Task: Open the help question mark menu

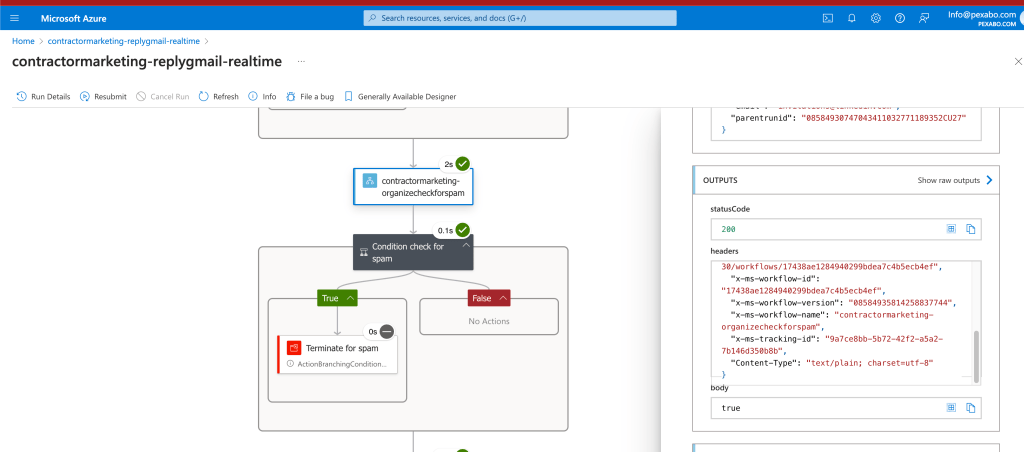Action: (900, 18)
